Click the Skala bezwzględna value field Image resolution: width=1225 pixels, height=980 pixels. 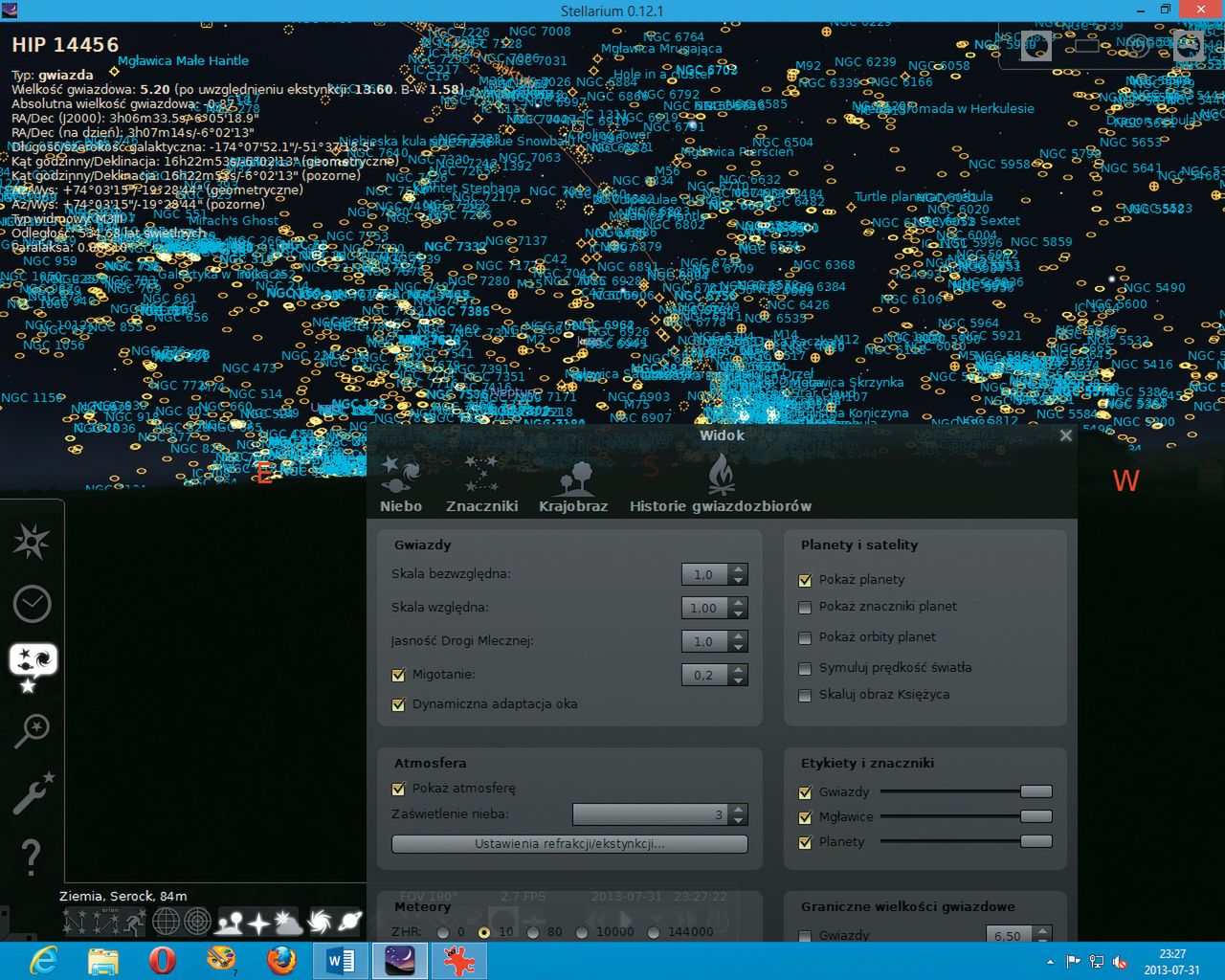tap(705, 574)
